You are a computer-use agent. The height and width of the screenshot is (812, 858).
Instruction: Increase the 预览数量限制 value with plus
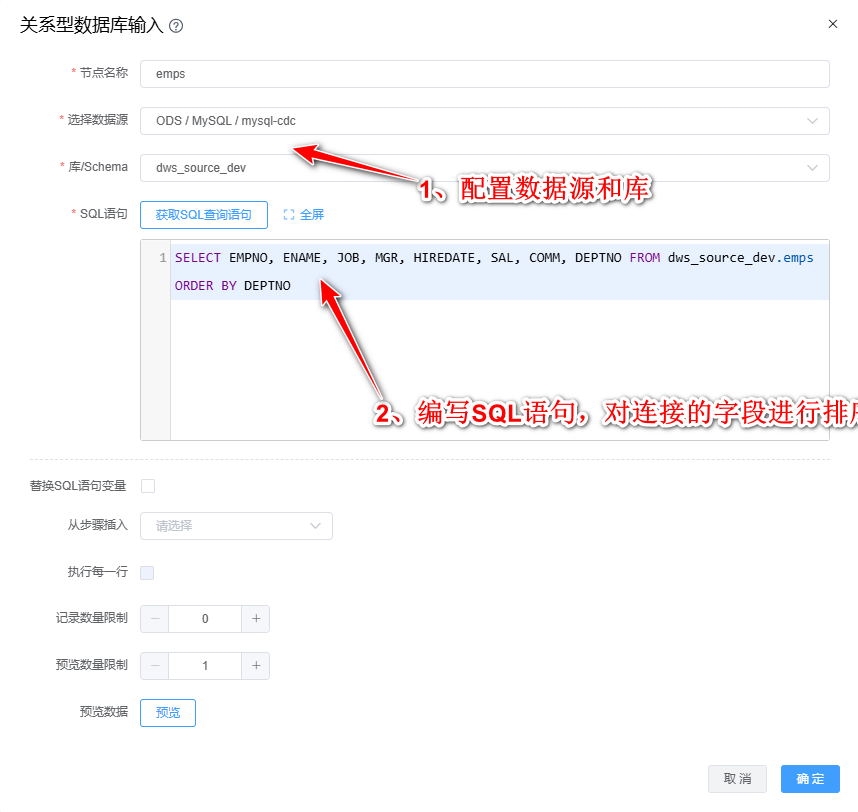pyautogui.click(x=256, y=666)
